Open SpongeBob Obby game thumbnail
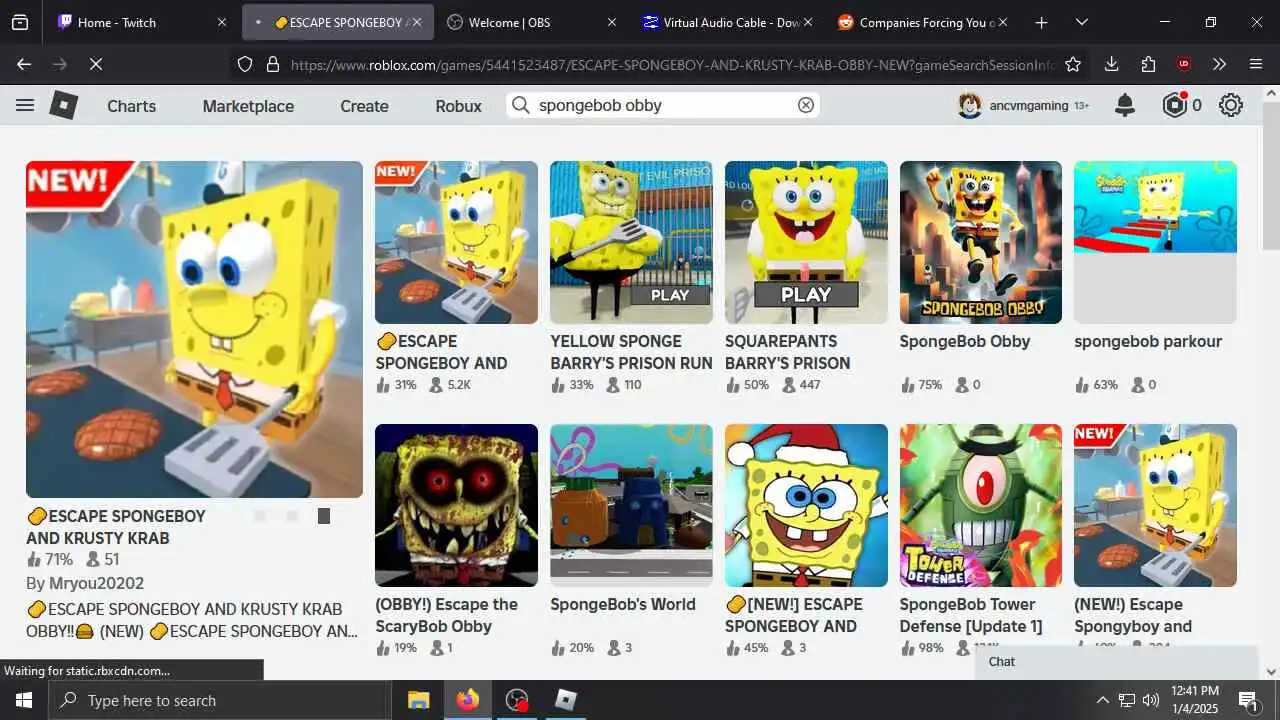The width and height of the screenshot is (1280, 720). [x=981, y=242]
